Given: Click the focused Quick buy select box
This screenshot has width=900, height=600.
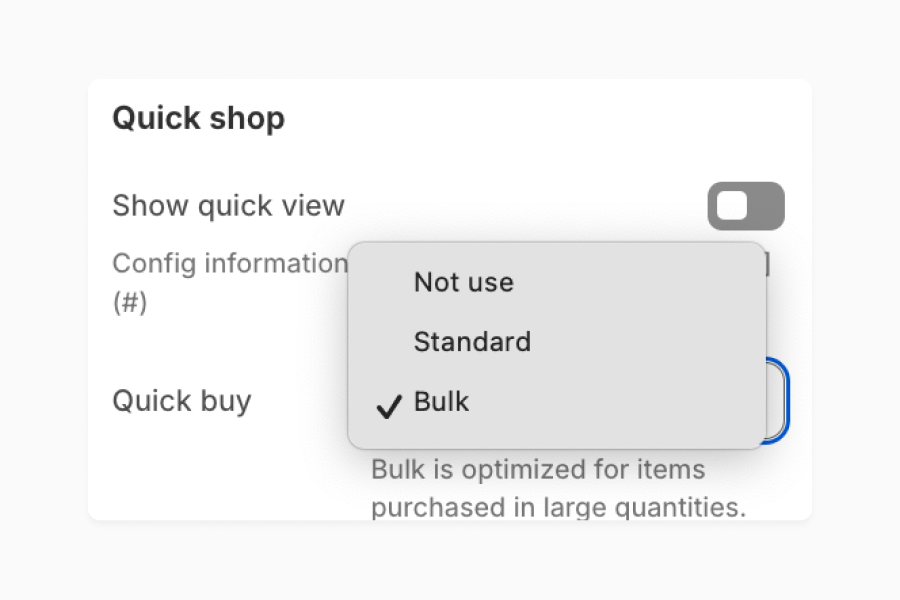Looking at the screenshot, I should 776,401.
